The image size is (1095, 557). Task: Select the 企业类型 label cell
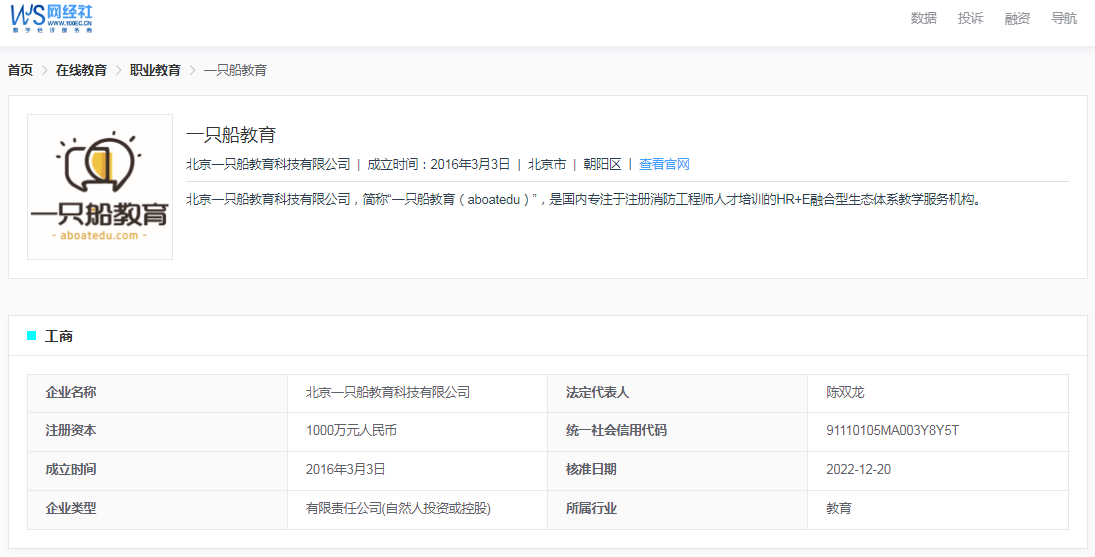157,510
